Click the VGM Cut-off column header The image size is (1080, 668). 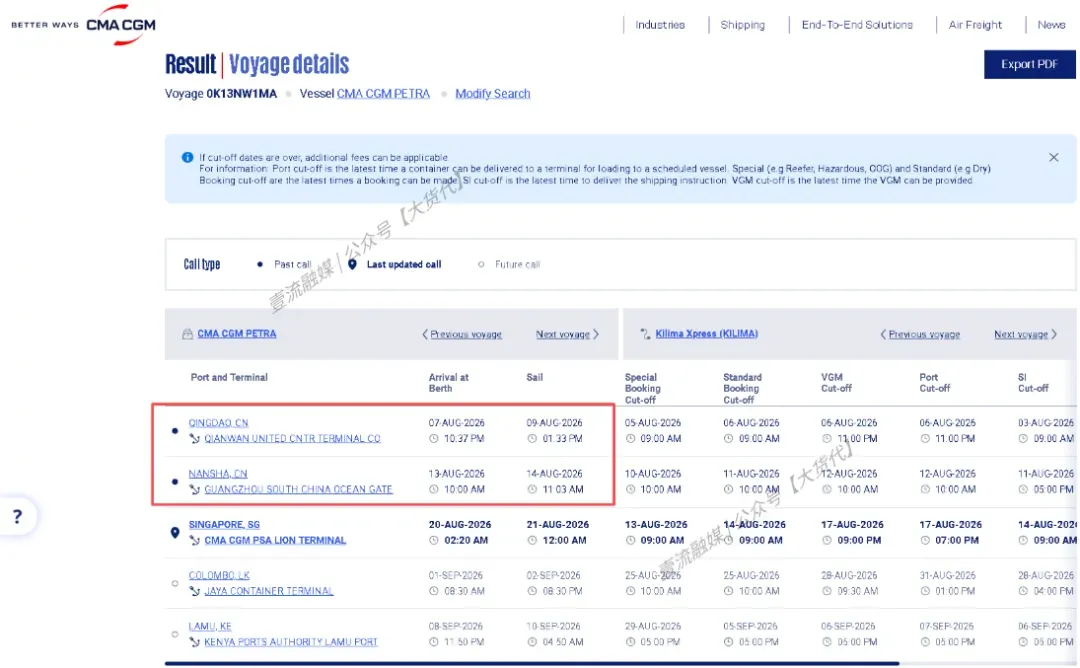(x=836, y=383)
